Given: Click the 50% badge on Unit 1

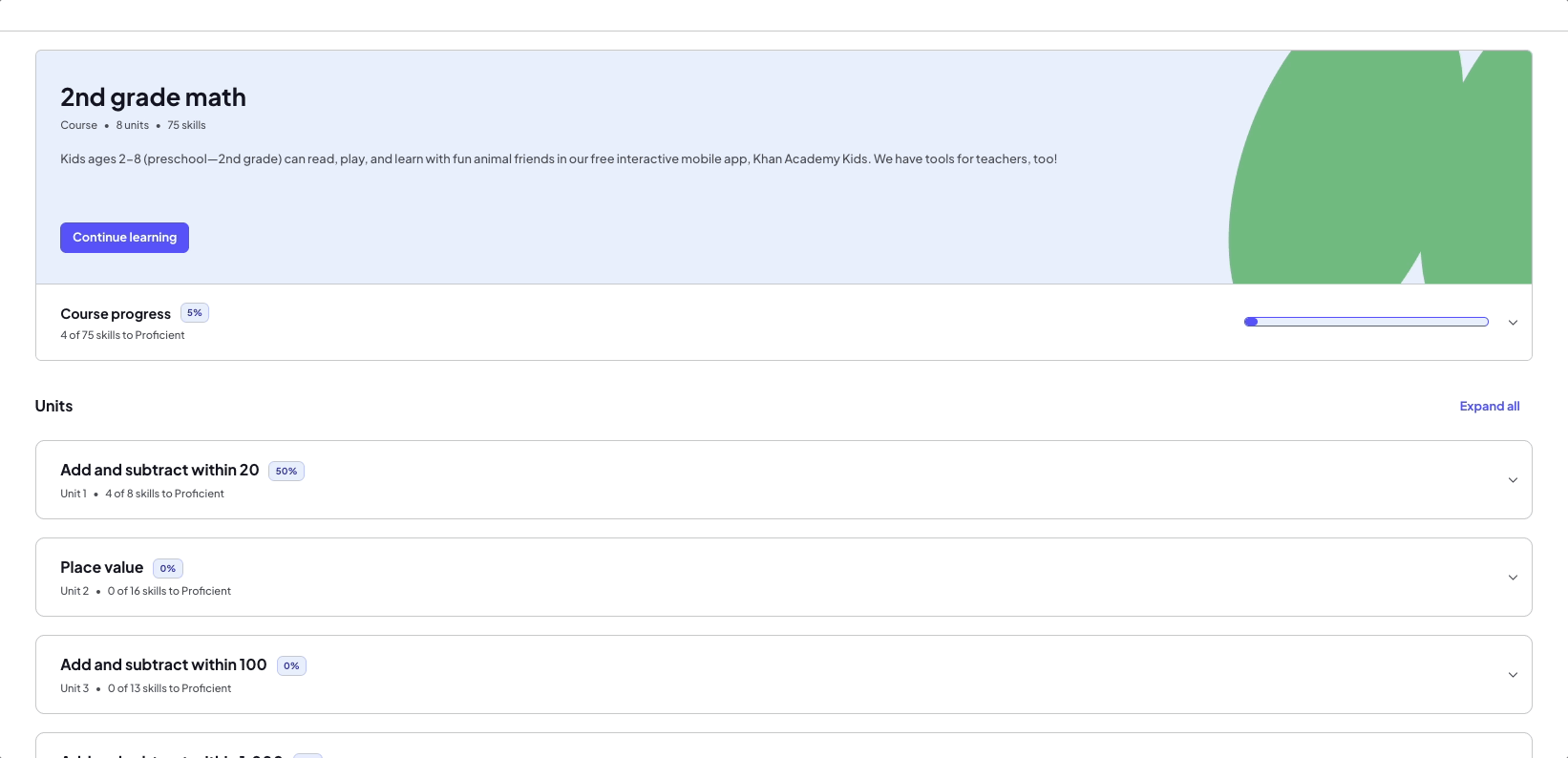Looking at the screenshot, I should click(x=286, y=471).
